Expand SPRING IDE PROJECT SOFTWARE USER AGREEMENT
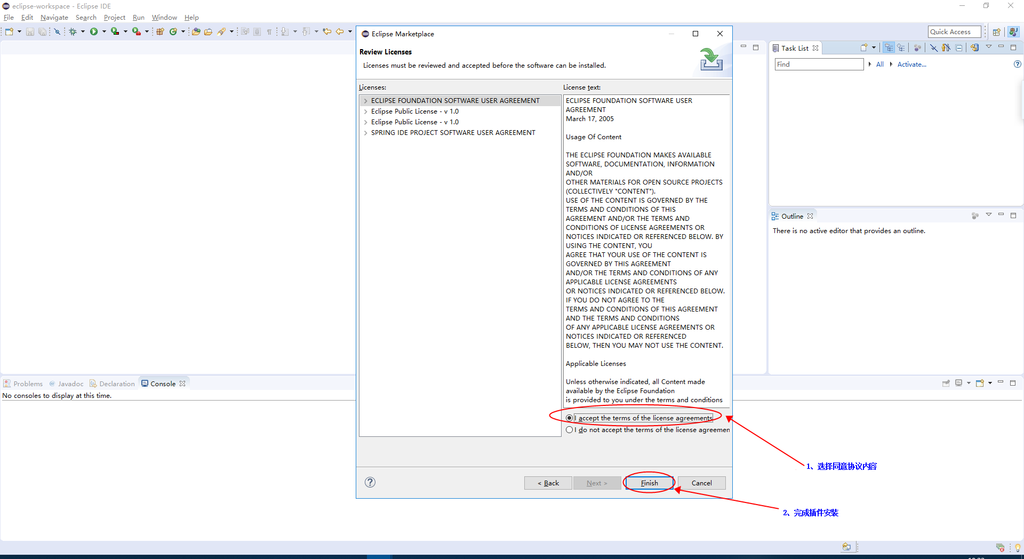This screenshot has width=1024, height=559. click(x=365, y=133)
